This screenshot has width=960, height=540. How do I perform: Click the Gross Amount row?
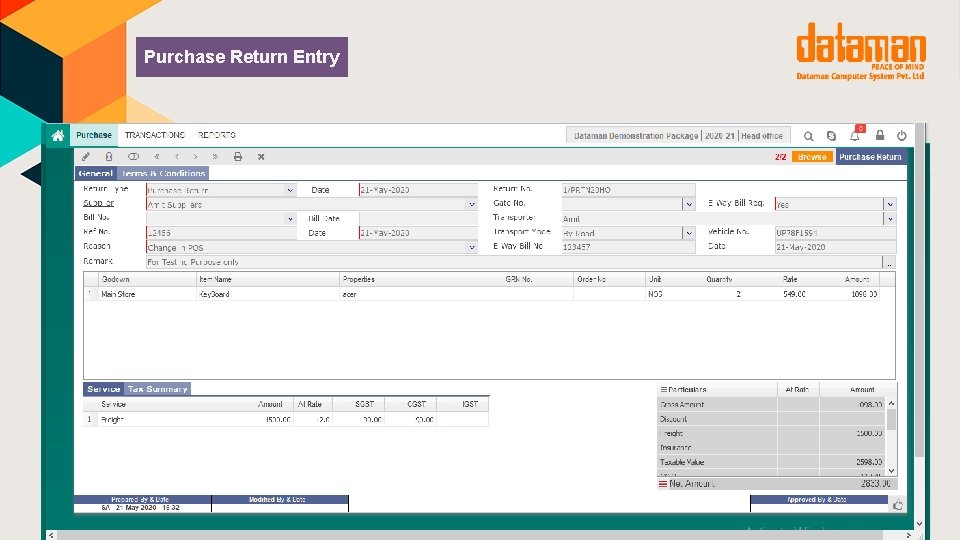(x=771, y=405)
